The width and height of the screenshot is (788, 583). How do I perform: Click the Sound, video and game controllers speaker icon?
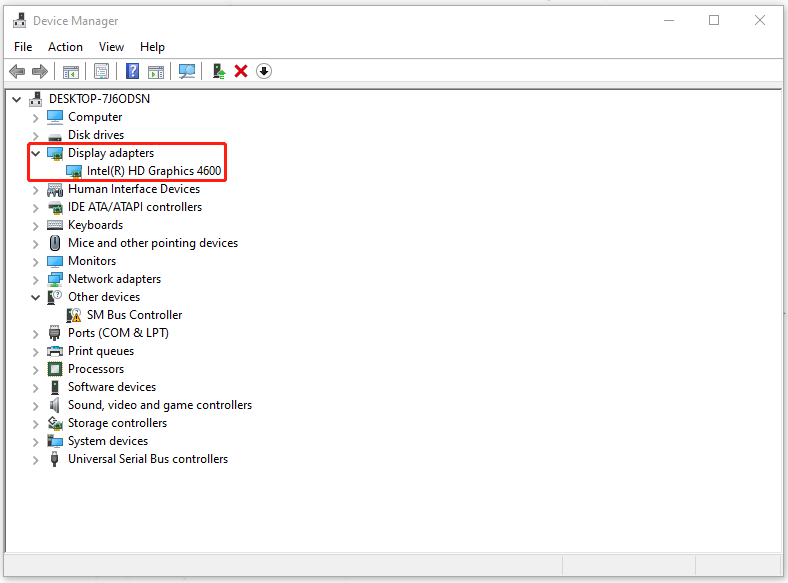pos(55,405)
